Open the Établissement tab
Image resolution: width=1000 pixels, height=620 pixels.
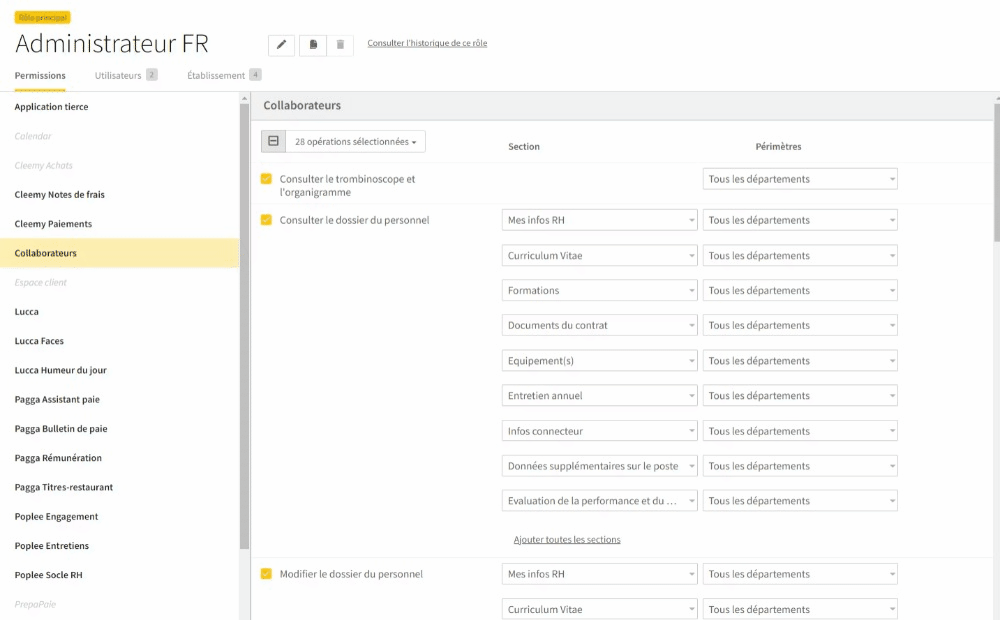pos(224,75)
